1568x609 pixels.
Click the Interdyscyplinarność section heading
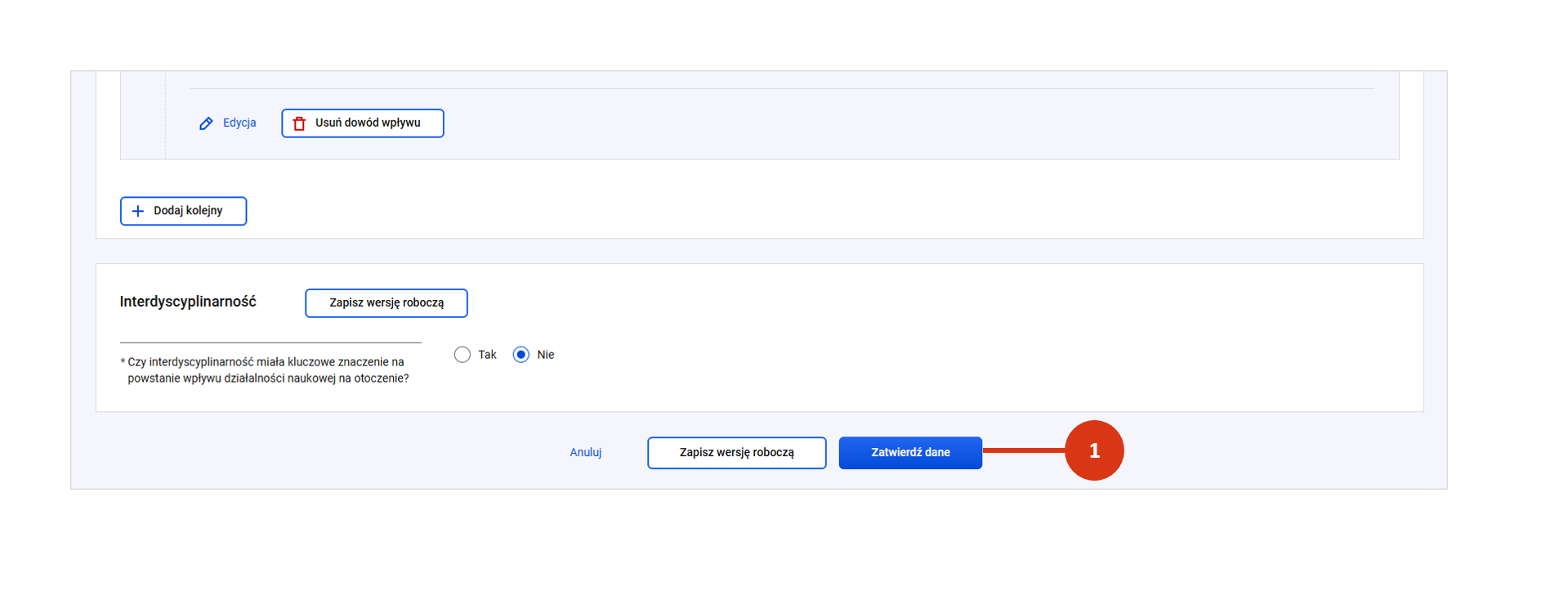point(188,302)
